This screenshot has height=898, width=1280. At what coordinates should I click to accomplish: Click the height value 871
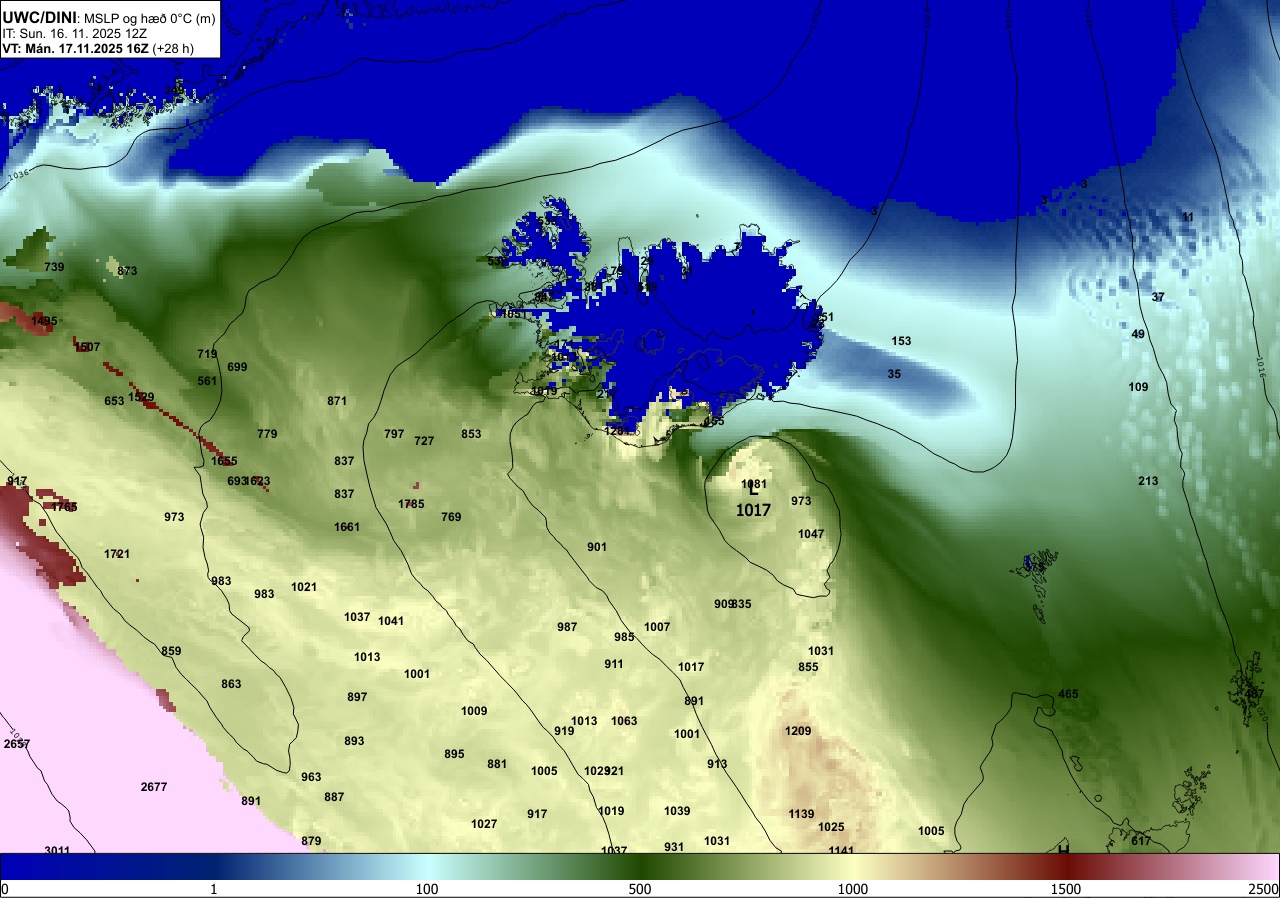(337, 401)
